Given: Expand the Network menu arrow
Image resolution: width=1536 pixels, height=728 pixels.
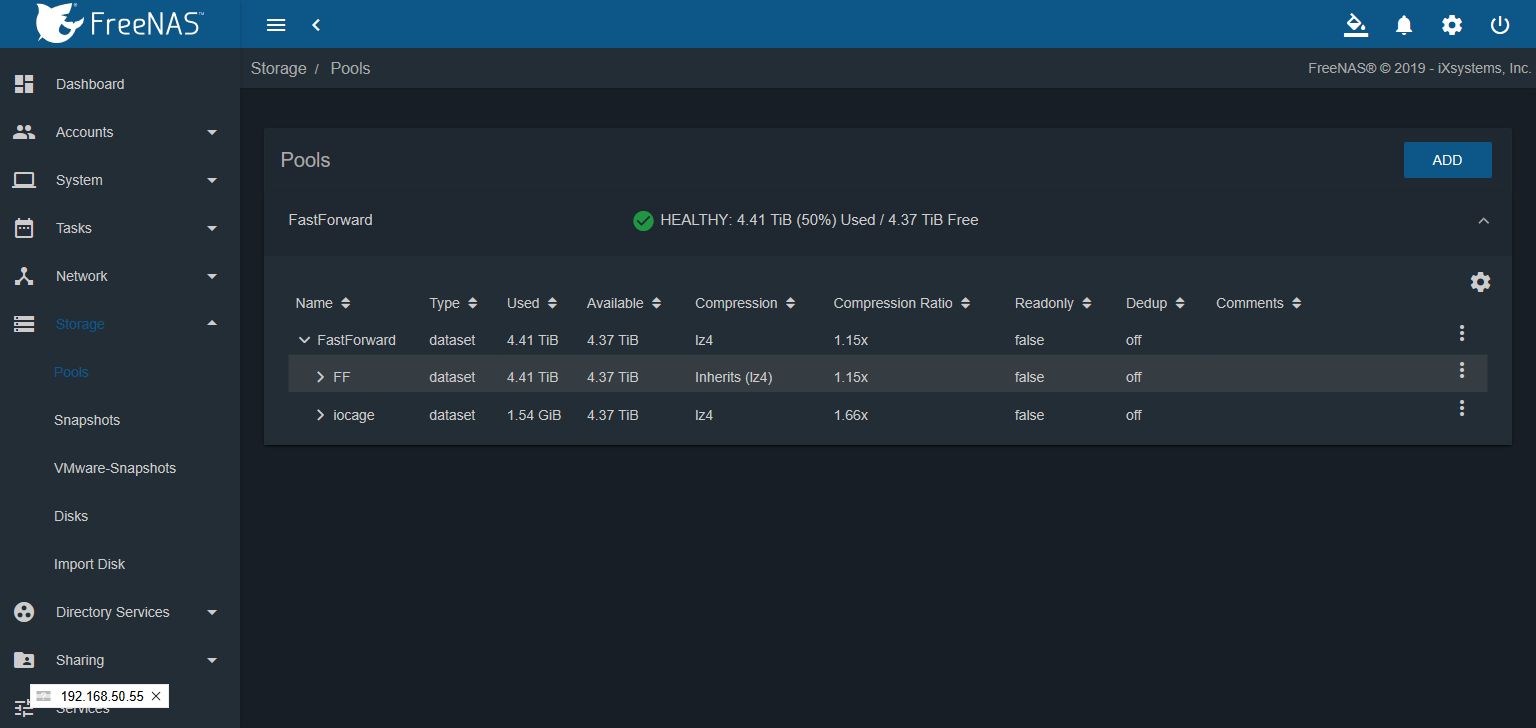Looking at the screenshot, I should 212,276.
